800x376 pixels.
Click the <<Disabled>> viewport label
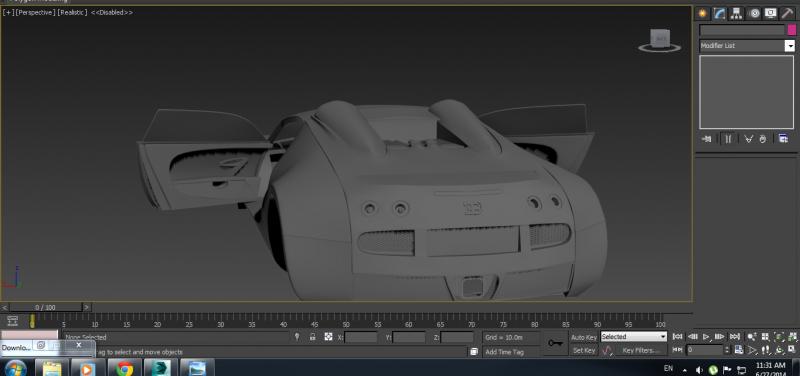112,12
